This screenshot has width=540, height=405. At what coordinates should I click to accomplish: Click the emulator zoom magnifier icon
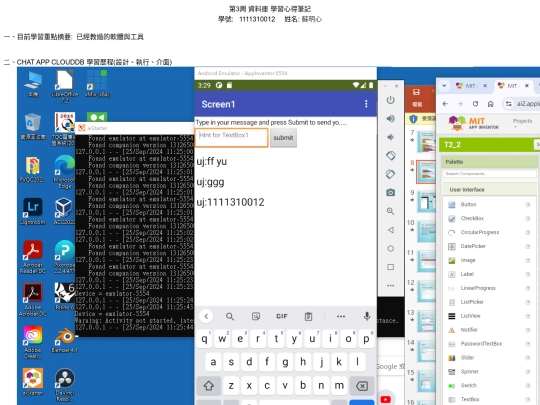pos(390,211)
